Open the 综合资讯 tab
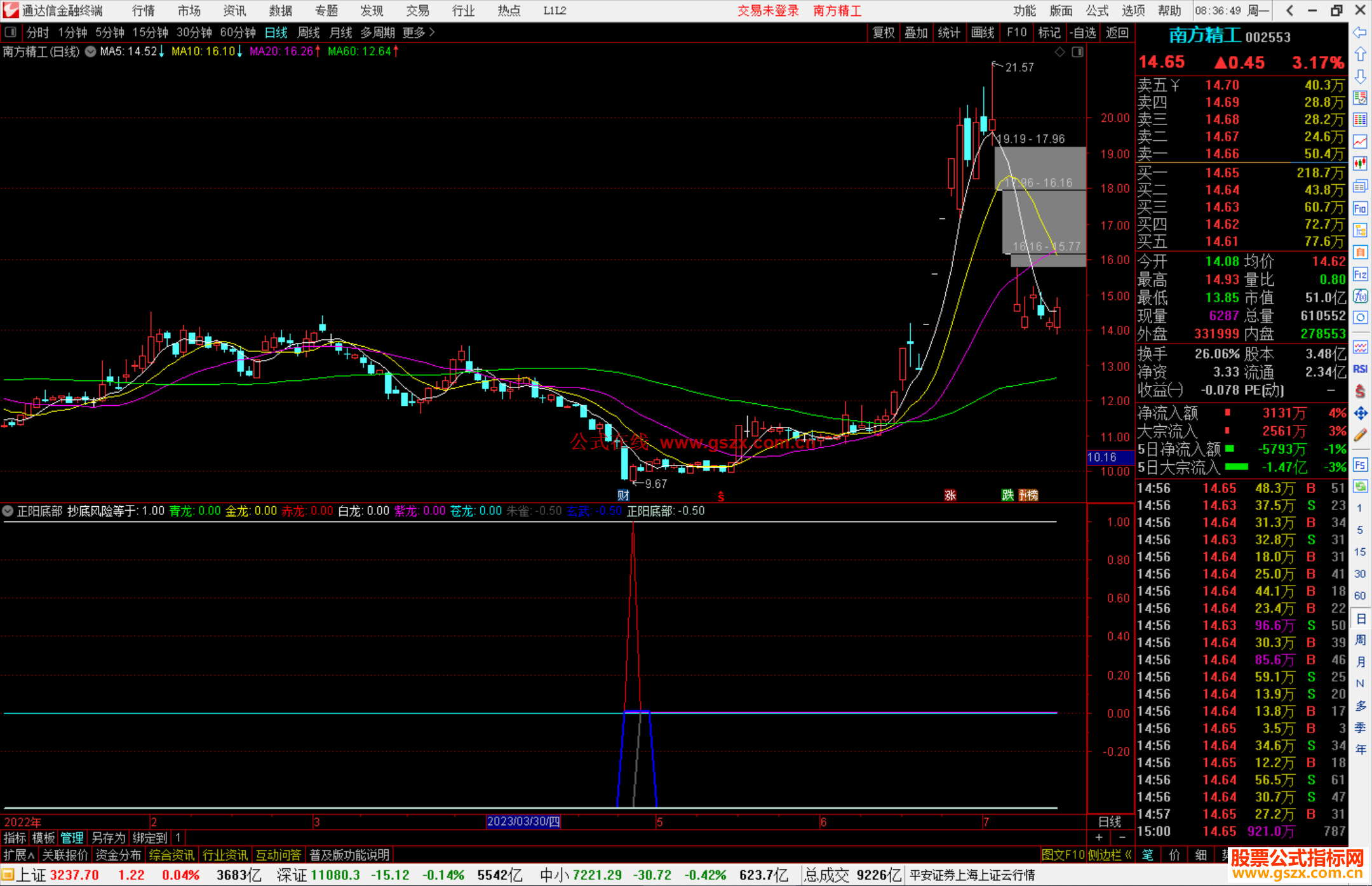This screenshot has height=886, width=1372. coord(171,855)
